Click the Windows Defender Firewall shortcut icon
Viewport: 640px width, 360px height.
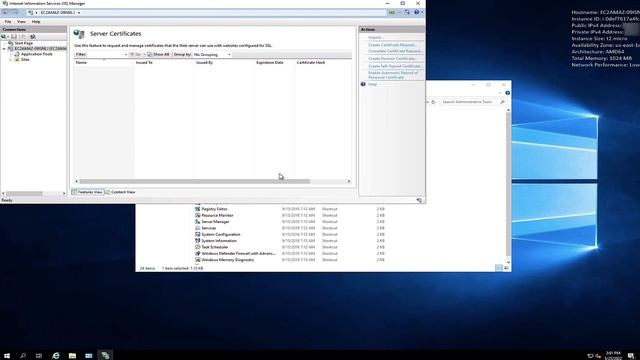point(198,253)
